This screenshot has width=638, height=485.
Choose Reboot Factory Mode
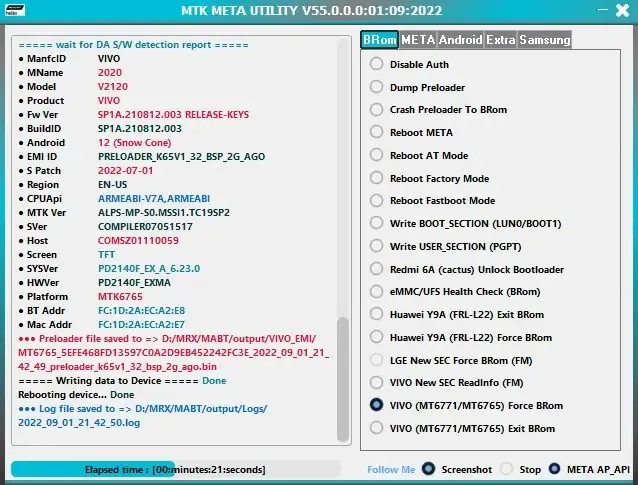coord(430,178)
